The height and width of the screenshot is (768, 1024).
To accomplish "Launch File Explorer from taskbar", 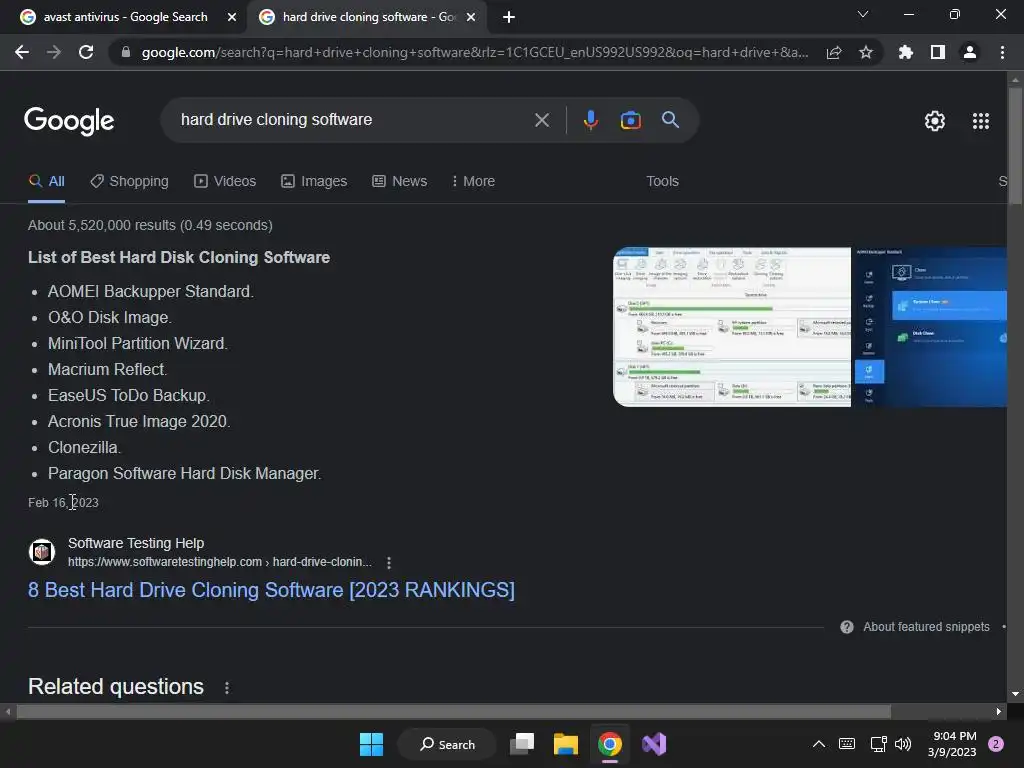I will 566,744.
